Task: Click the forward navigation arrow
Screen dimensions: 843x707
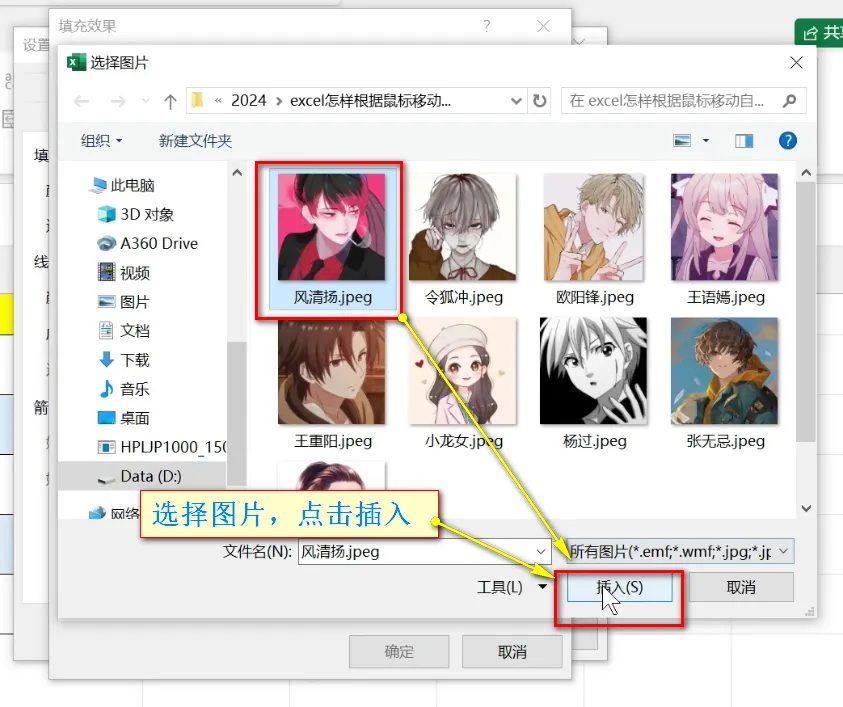Action: tap(118, 101)
